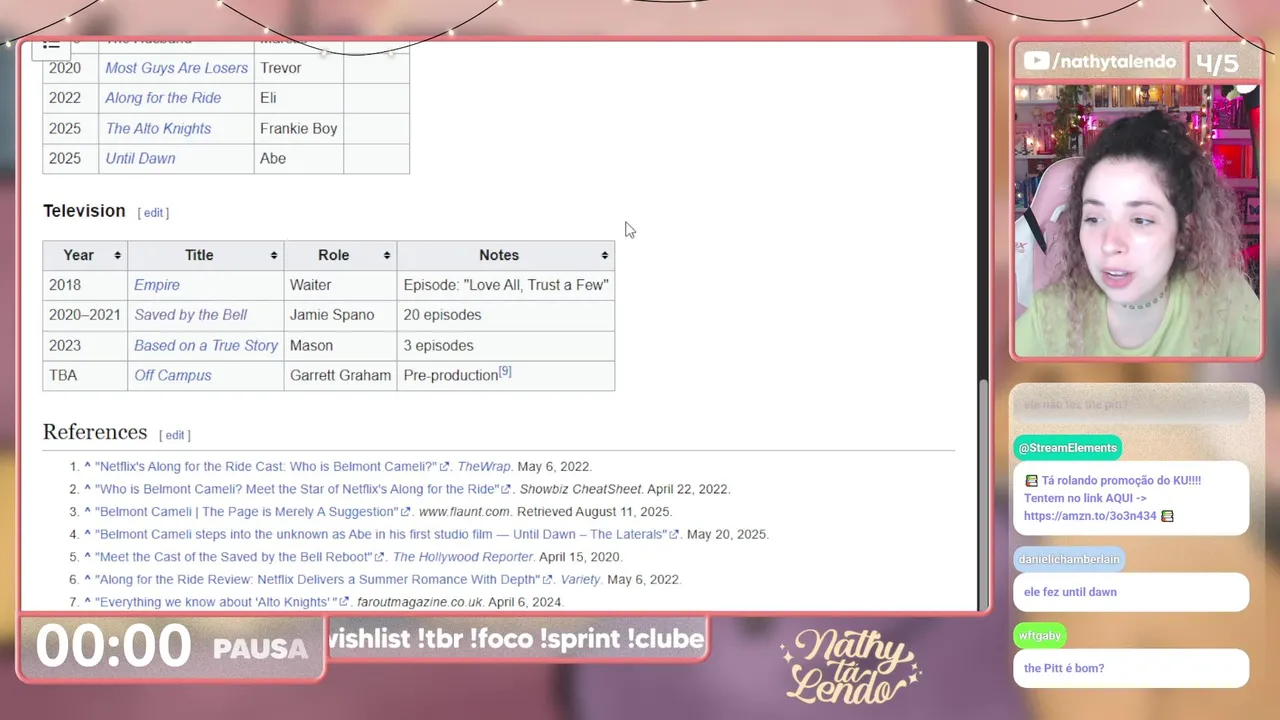Edit the References section
The width and height of the screenshot is (1280, 720).
(175, 435)
